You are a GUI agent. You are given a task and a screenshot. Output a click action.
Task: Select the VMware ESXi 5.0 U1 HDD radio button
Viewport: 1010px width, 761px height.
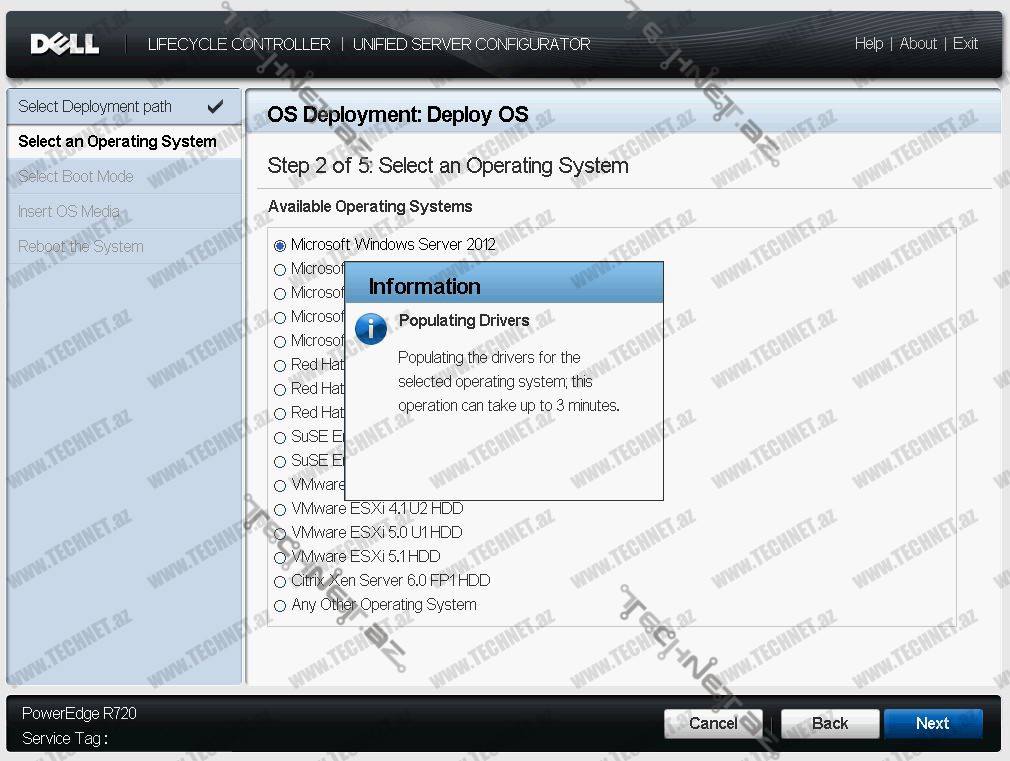tap(280, 533)
